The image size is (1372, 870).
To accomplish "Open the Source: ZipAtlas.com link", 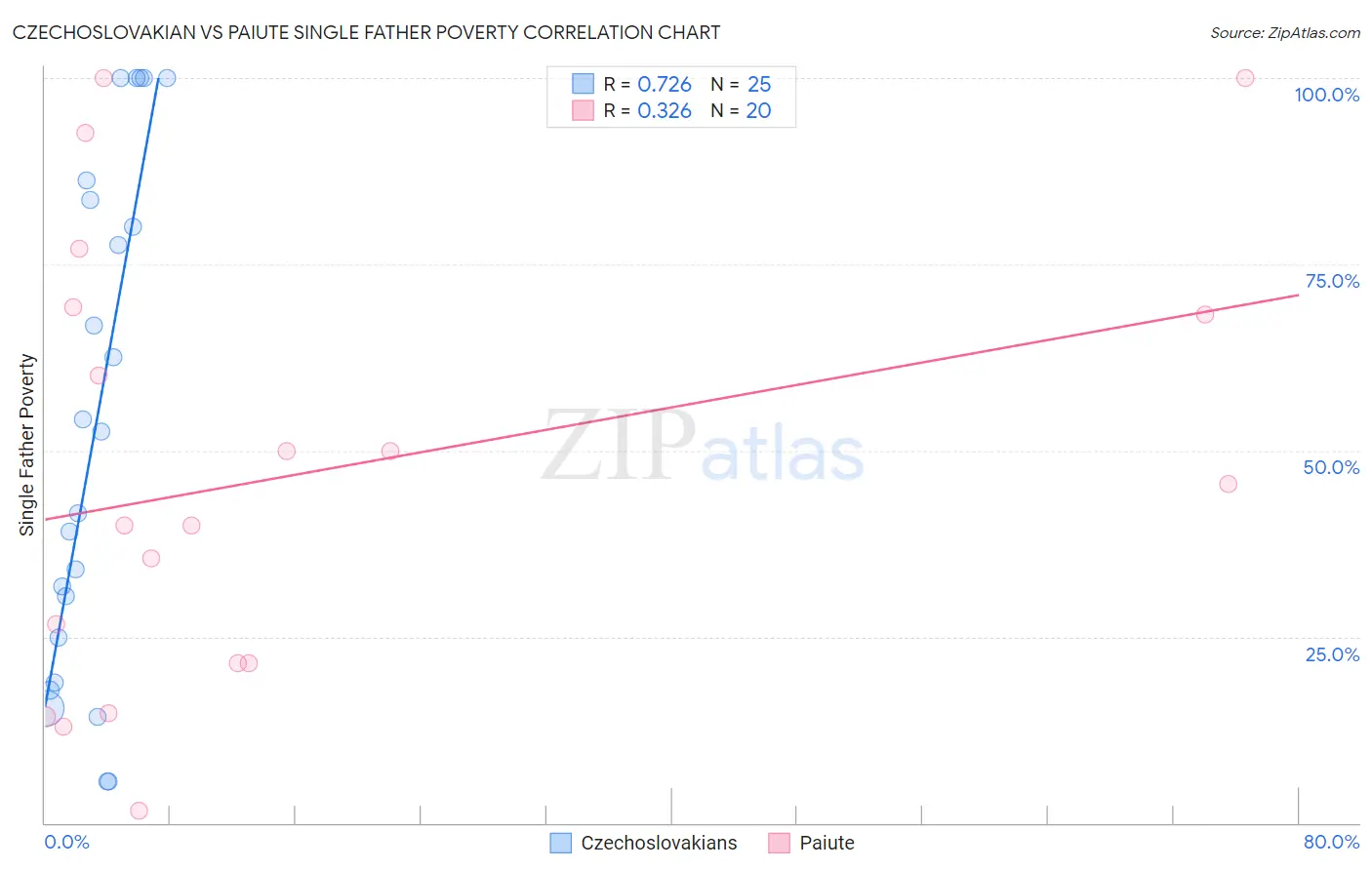I will pos(1285,32).
